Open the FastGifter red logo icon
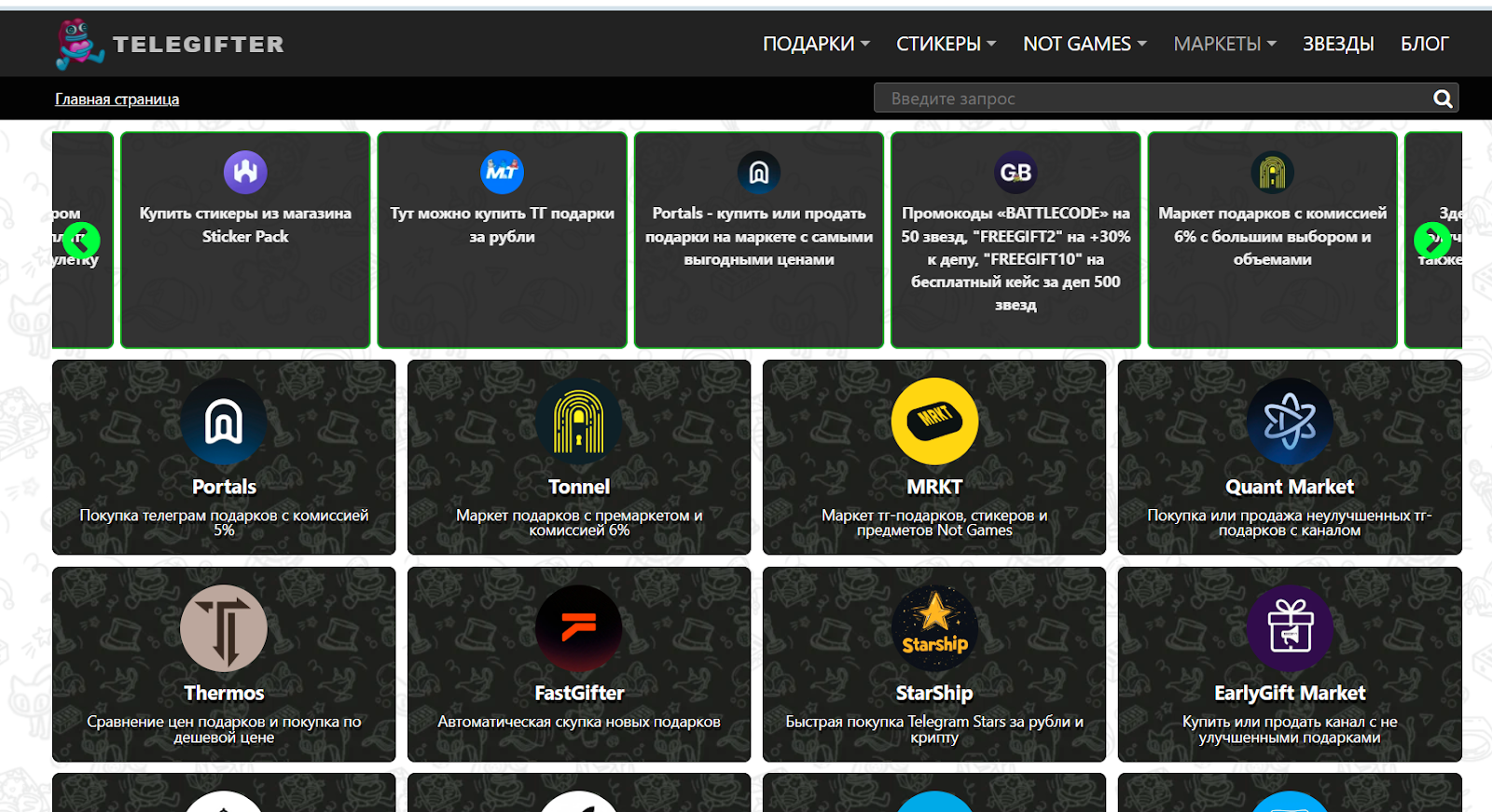Screen dimensions: 1492x812 click(579, 628)
